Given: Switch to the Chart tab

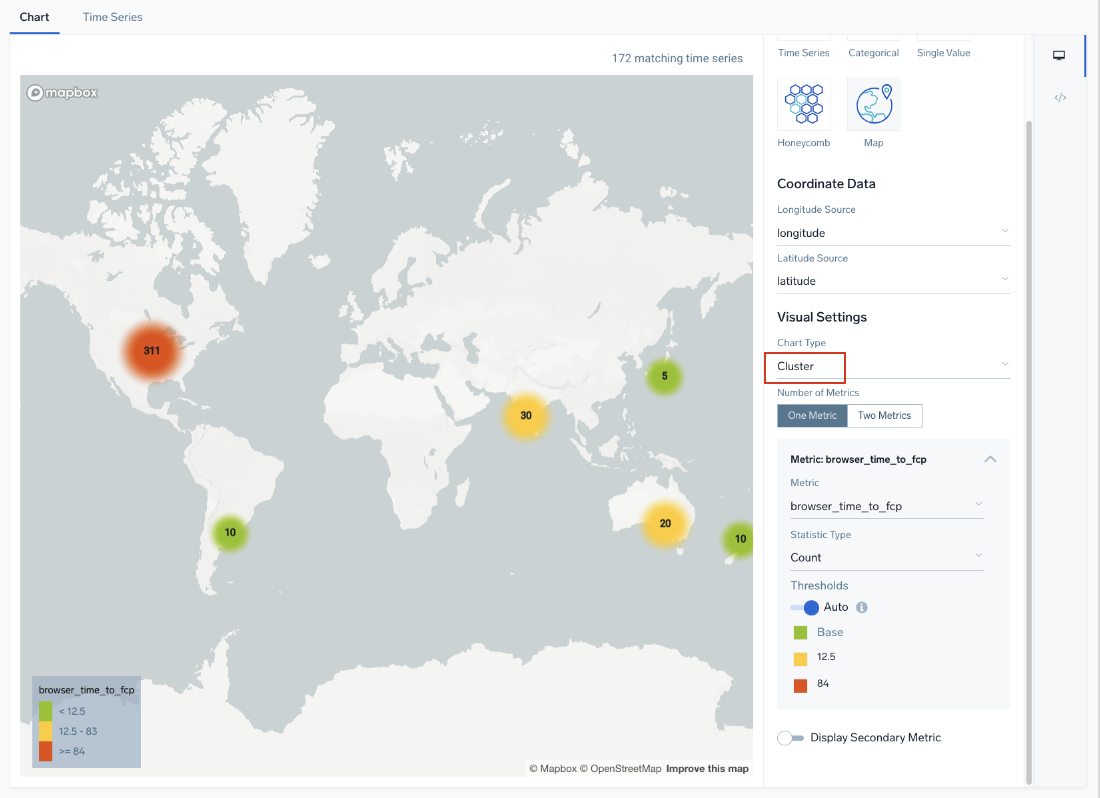Looking at the screenshot, I should point(35,17).
